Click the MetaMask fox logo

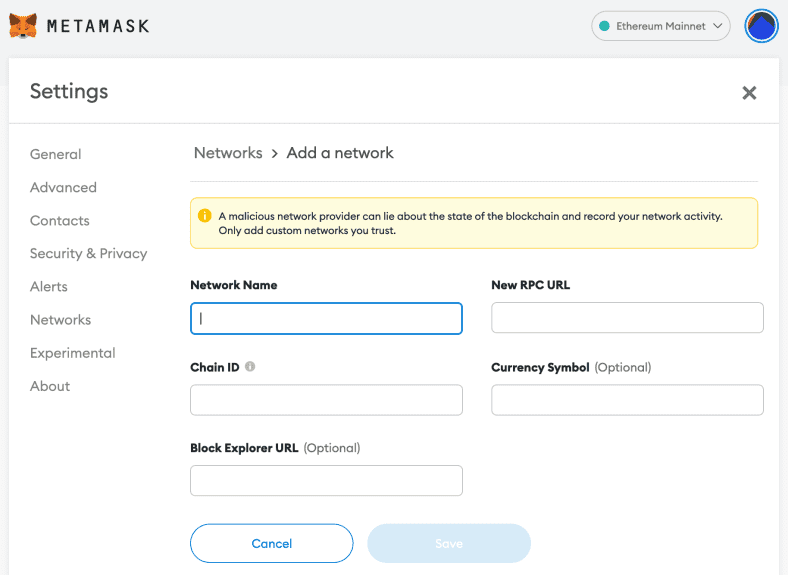tap(23, 26)
